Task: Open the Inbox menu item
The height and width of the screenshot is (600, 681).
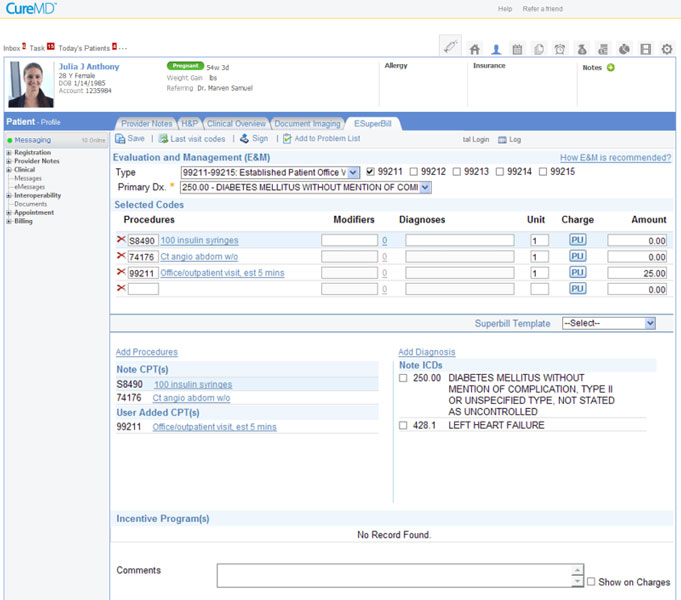Action: (12, 48)
